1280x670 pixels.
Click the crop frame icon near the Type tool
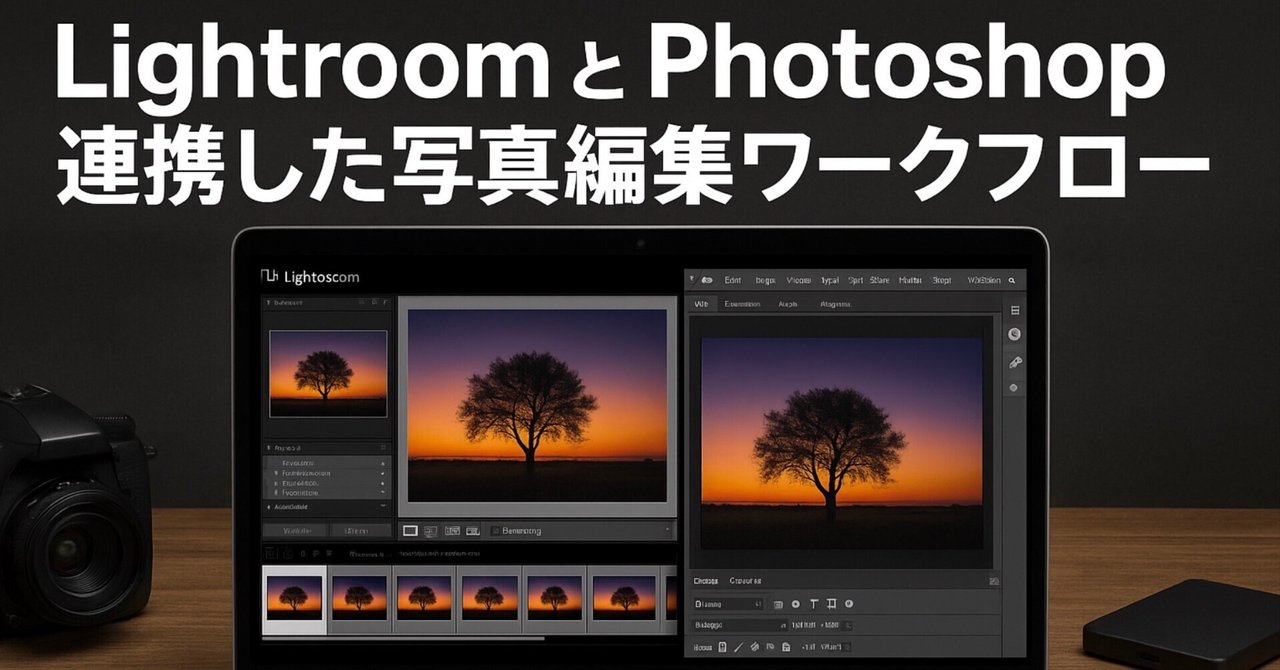tap(832, 602)
